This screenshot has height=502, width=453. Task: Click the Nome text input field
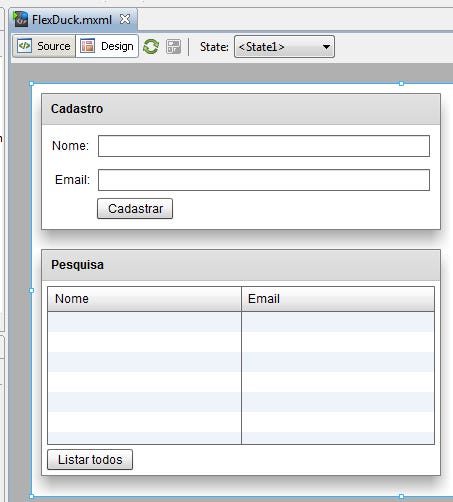(x=264, y=146)
